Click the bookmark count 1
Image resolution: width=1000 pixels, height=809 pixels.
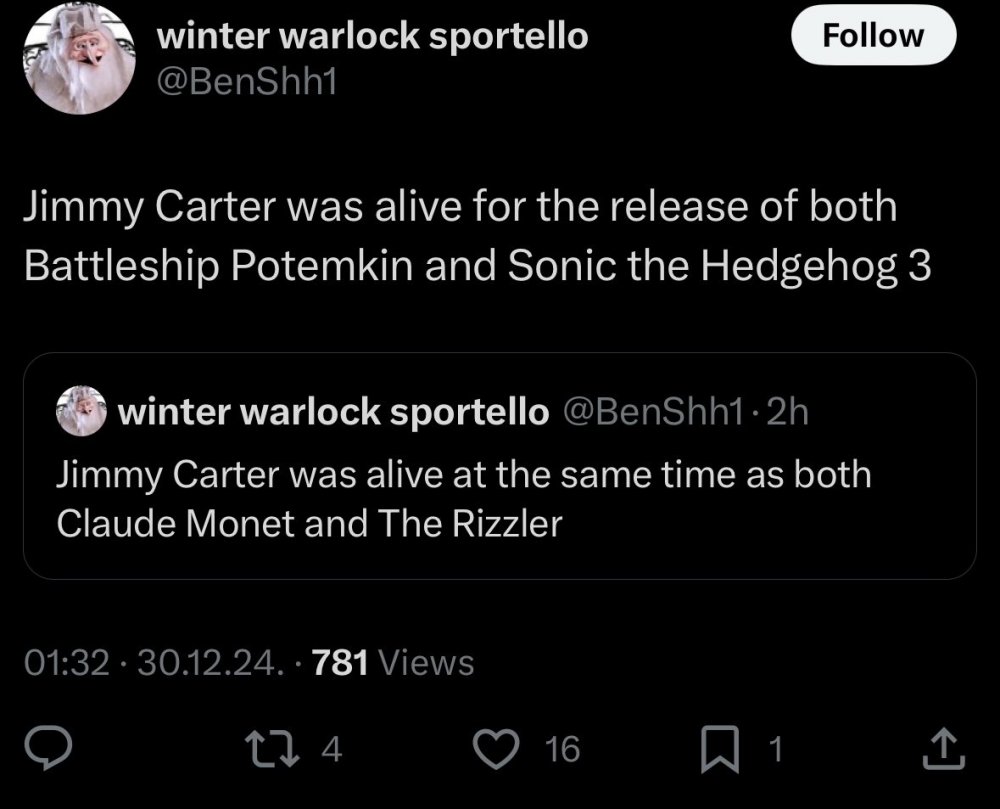pos(775,749)
